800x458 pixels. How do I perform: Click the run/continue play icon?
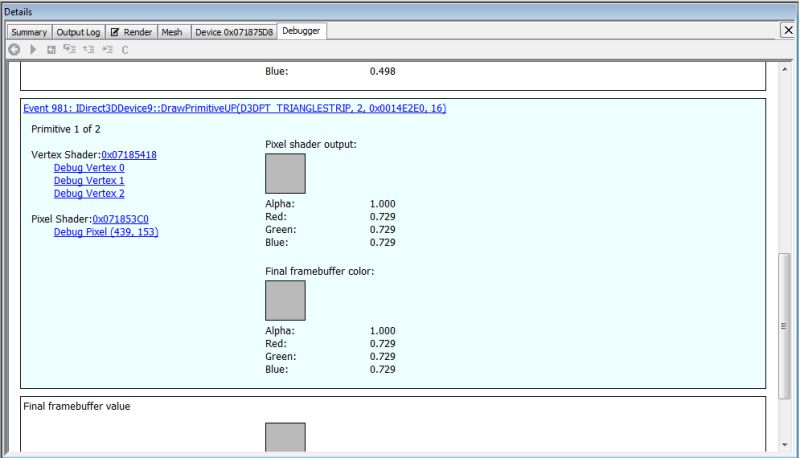coord(33,49)
